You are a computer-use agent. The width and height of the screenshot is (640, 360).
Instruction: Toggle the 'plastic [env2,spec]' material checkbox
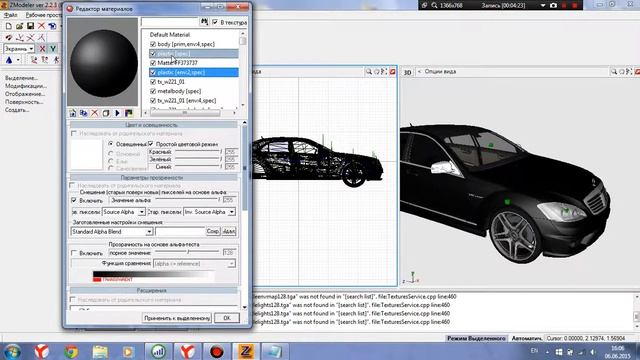(x=153, y=72)
